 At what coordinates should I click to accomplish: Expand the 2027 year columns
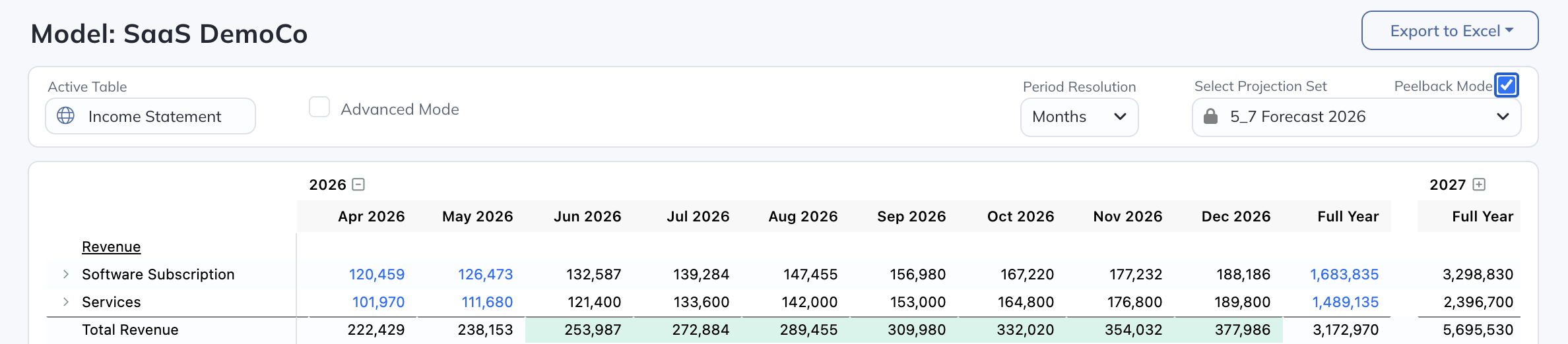click(1479, 185)
